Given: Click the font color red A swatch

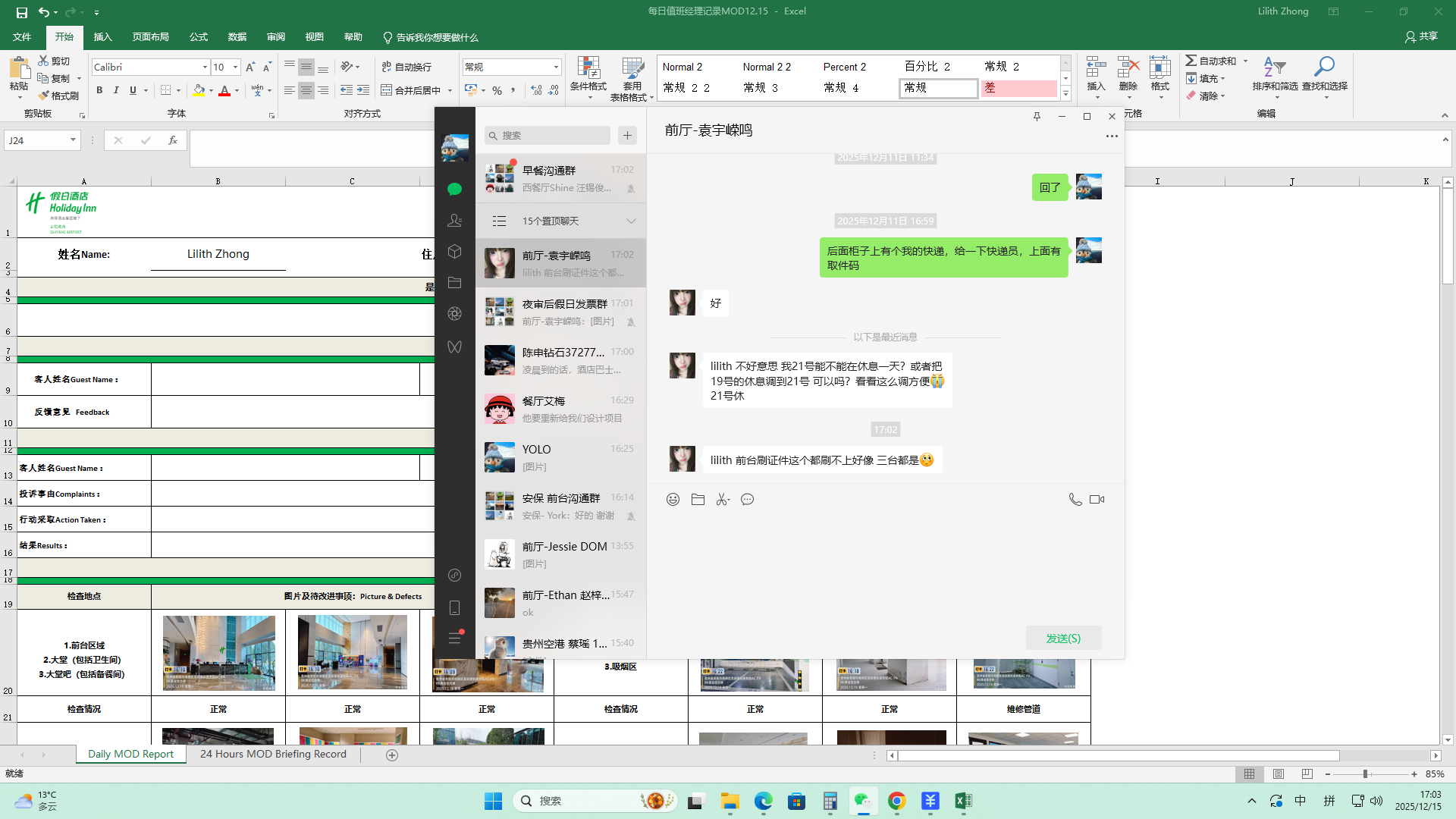Looking at the screenshot, I should click(x=224, y=90).
